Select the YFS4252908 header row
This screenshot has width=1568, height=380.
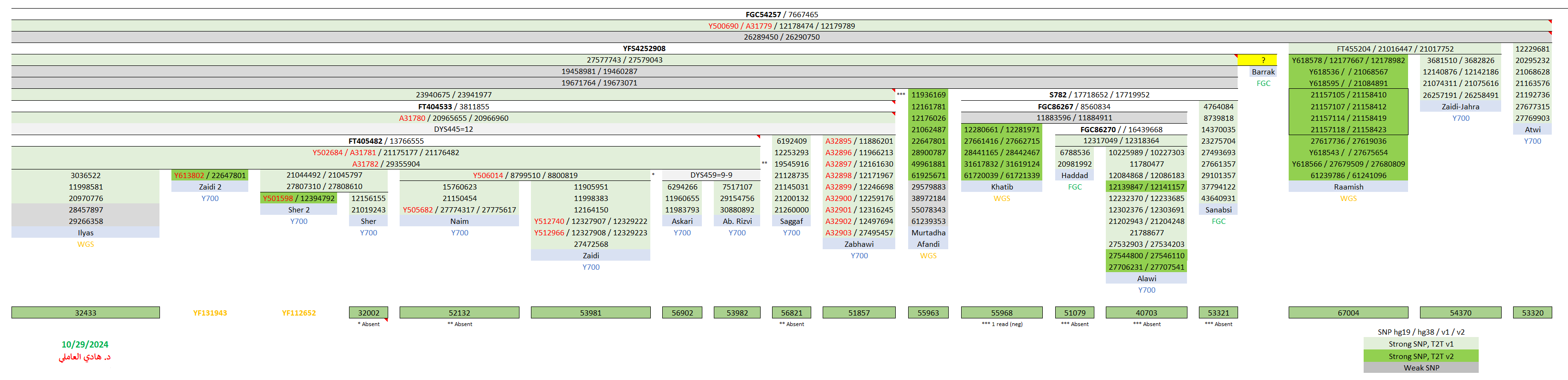coord(644,49)
